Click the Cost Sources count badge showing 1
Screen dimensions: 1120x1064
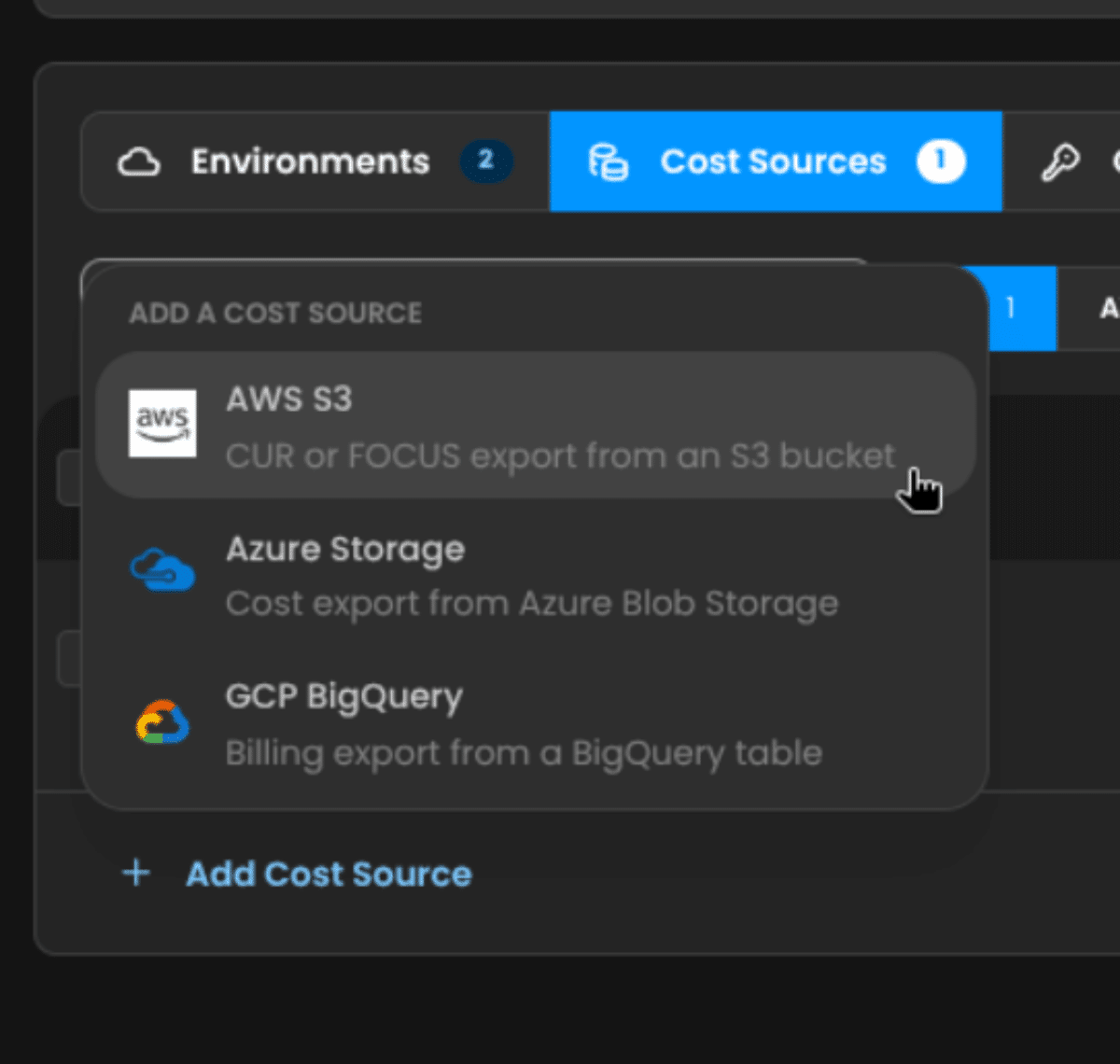coord(940,161)
